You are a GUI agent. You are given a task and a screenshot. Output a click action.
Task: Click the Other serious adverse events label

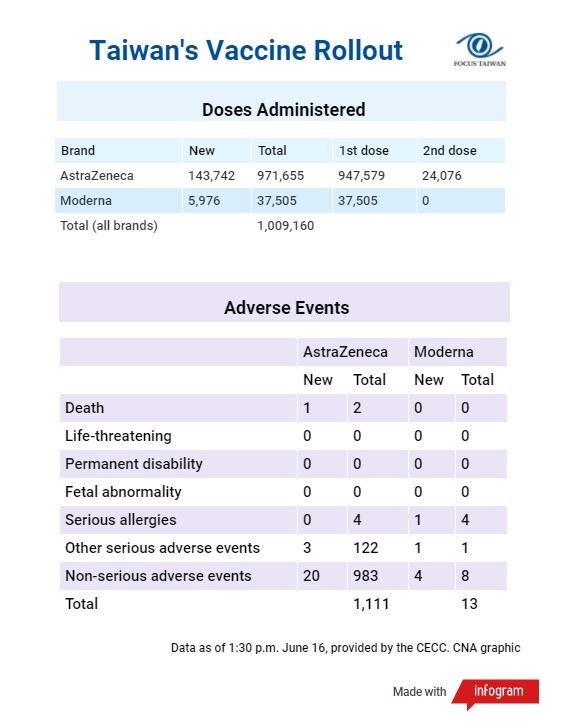(x=163, y=548)
